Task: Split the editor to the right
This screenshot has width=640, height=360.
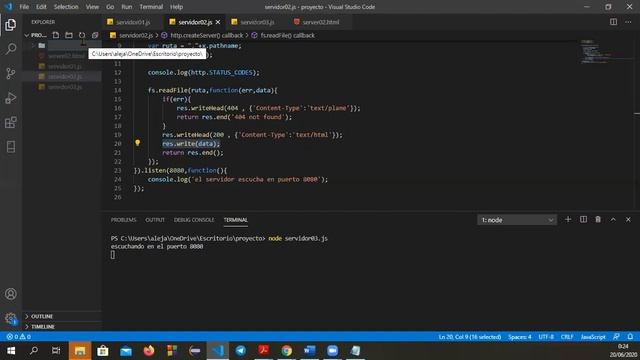Action: point(613,22)
